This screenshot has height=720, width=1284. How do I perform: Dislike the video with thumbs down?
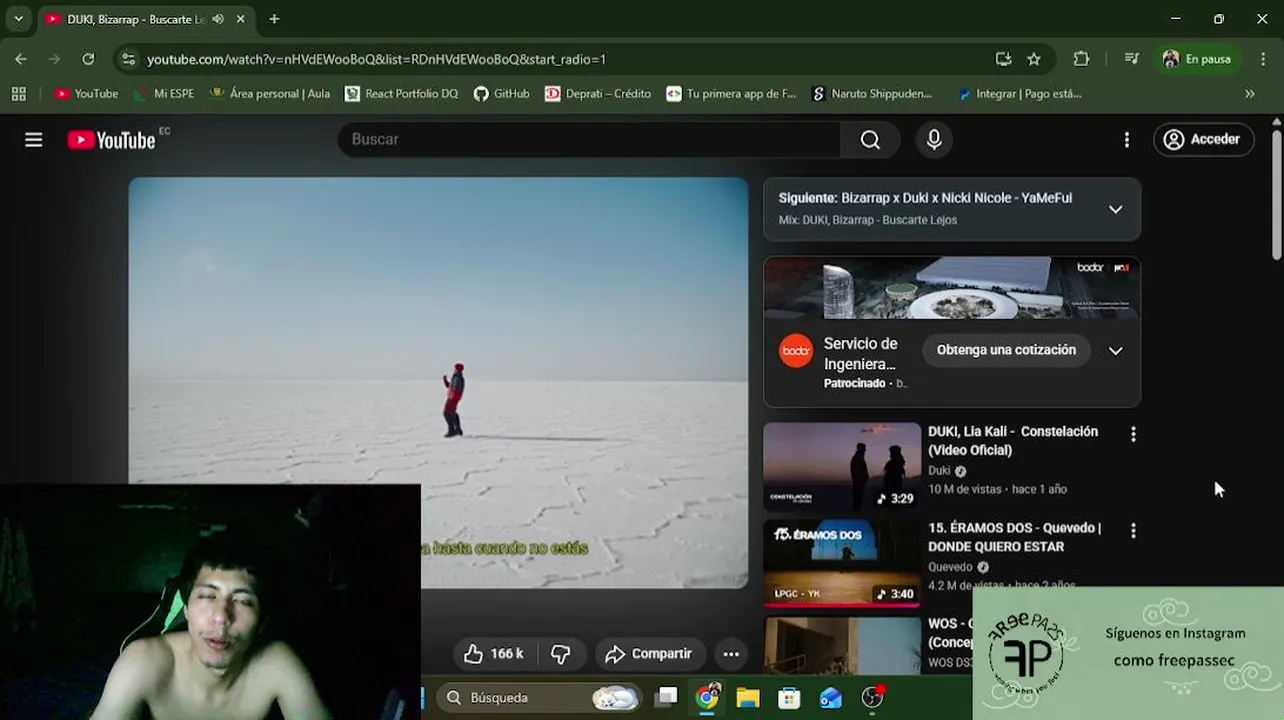(561, 654)
